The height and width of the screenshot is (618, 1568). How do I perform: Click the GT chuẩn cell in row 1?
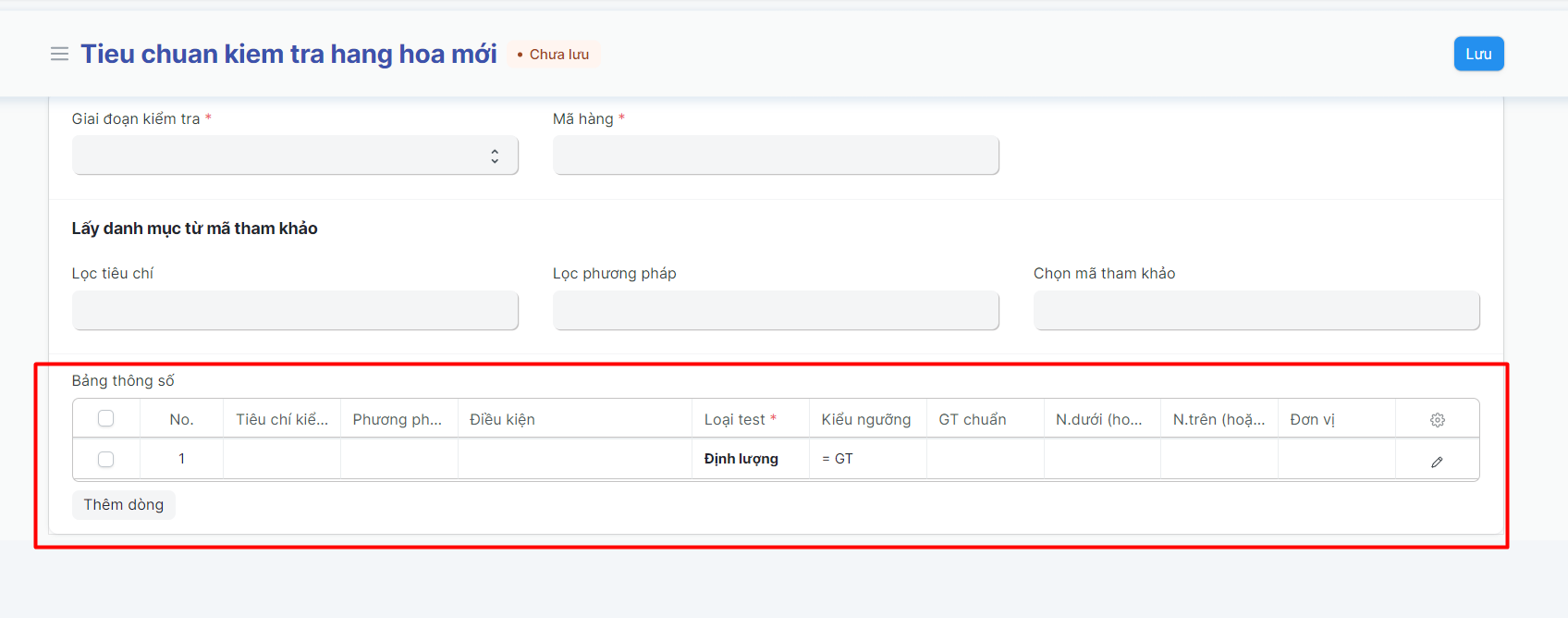(985, 459)
